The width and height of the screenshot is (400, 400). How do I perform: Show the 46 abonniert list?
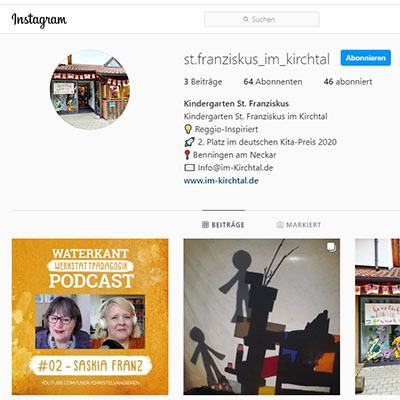point(348,82)
